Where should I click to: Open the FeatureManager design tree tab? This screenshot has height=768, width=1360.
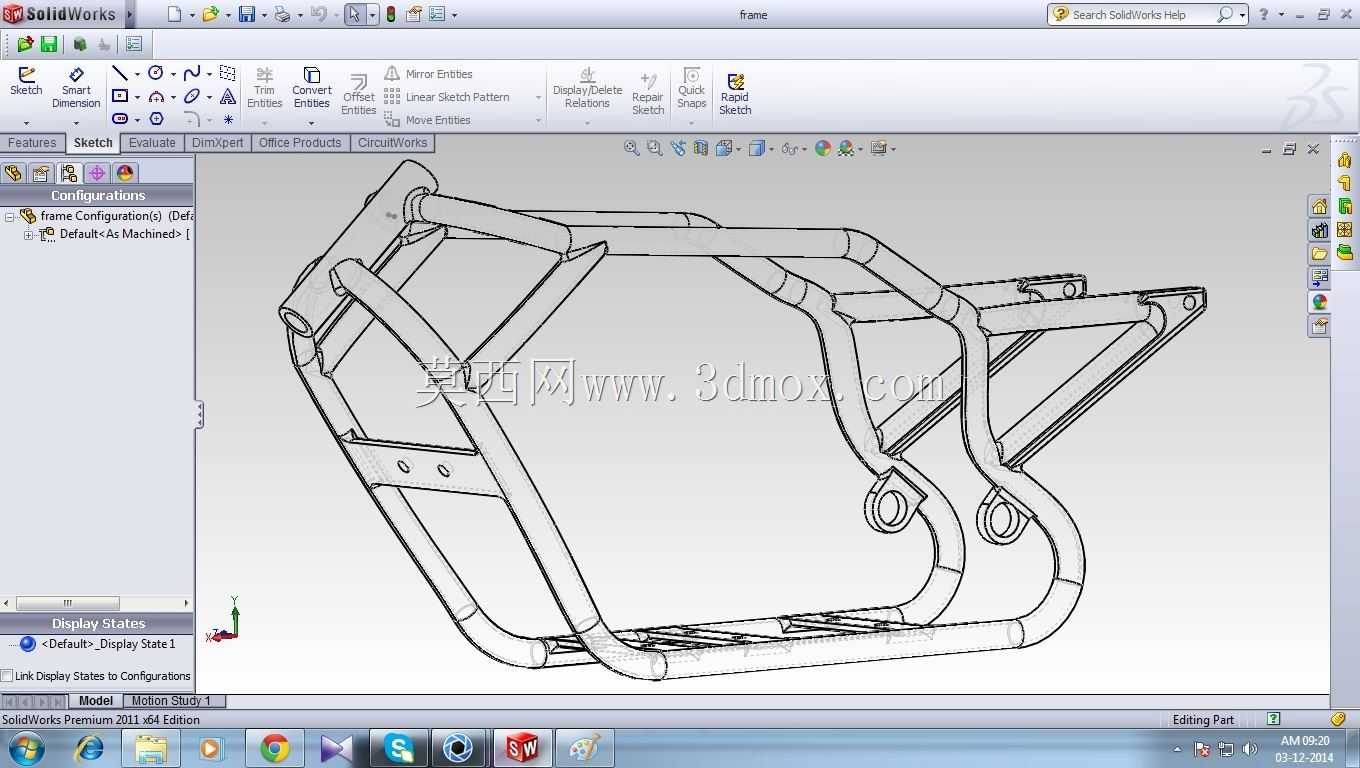pos(12,173)
